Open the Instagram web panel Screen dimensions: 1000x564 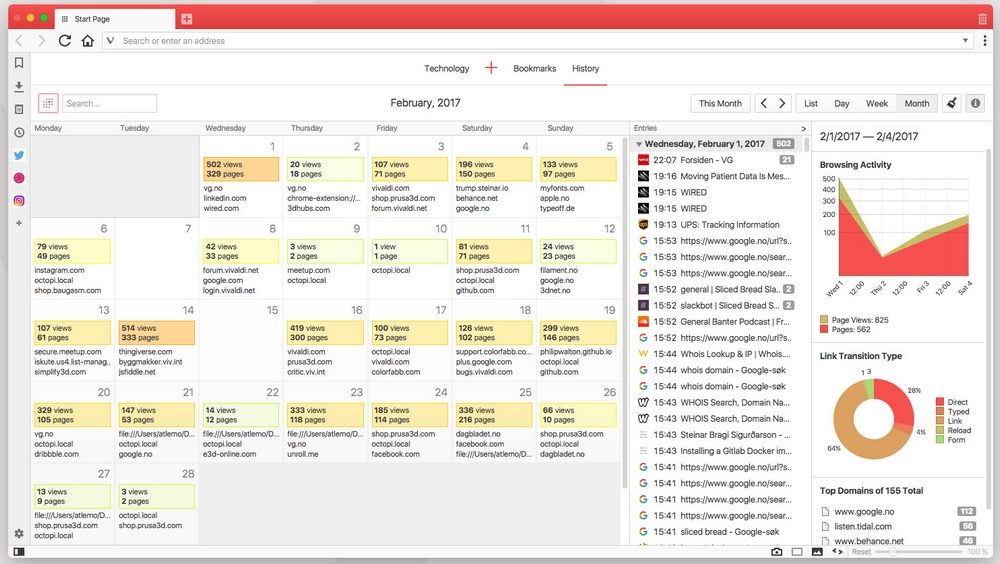(19, 200)
